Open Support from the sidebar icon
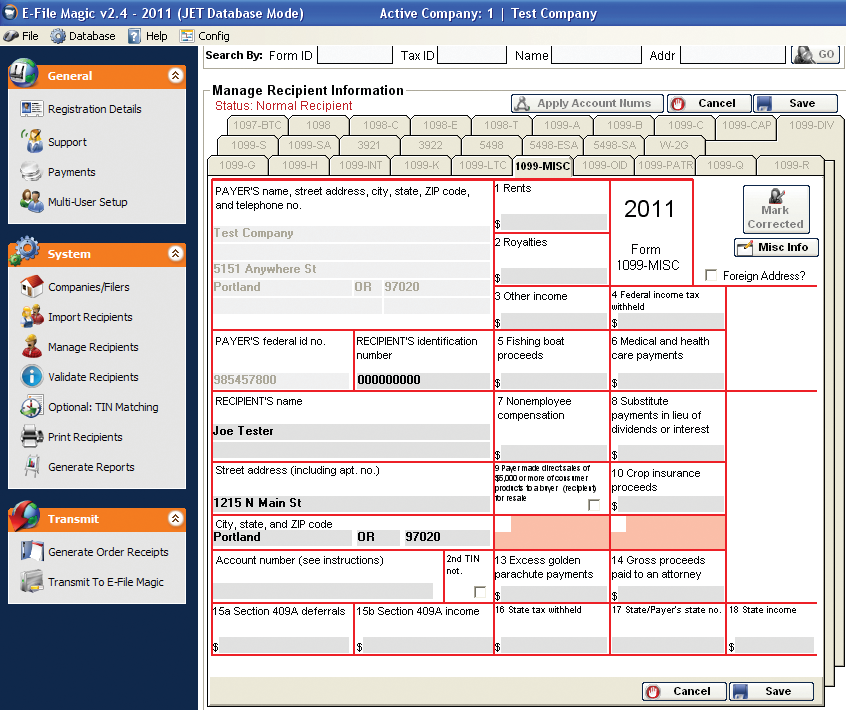Screen dimensions: 846x710 coord(31,142)
